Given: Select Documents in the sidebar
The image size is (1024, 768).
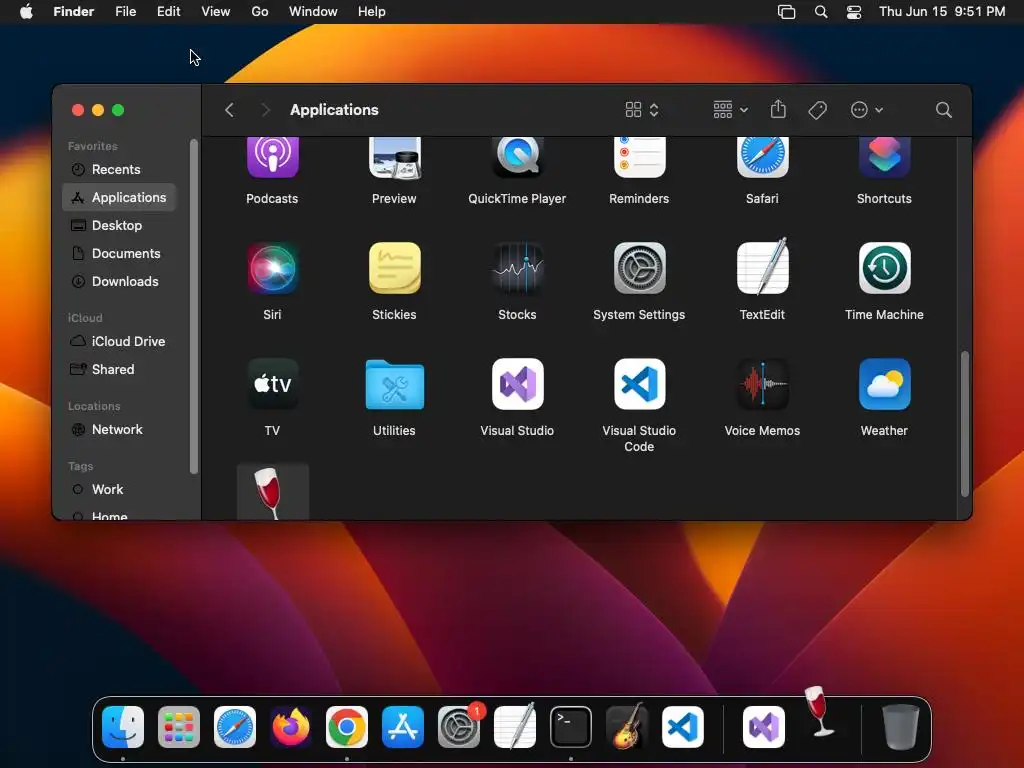Looking at the screenshot, I should click(119, 253).
